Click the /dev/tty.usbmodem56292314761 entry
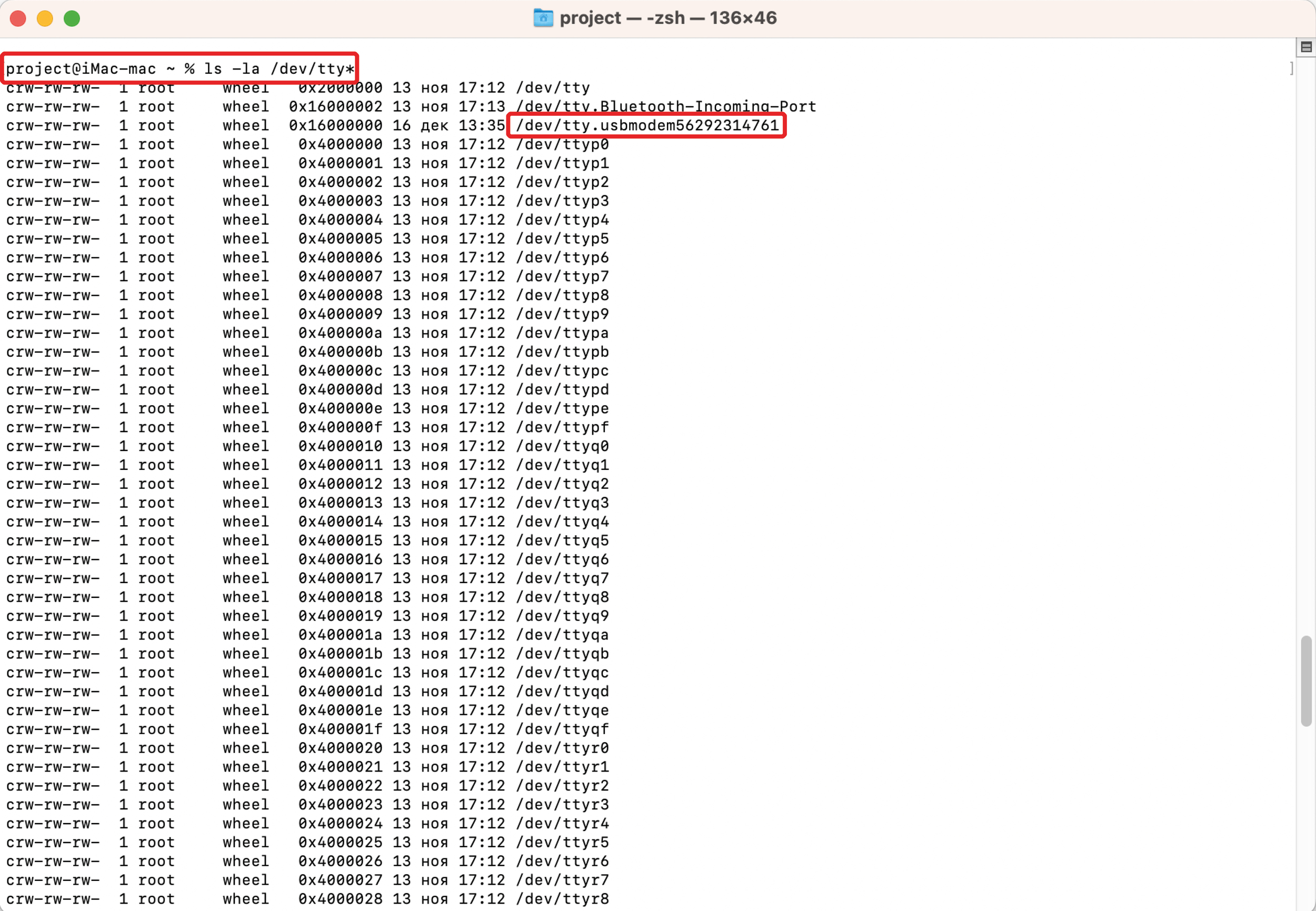This screenshot has width=1316, height=911. coord(647,125)
